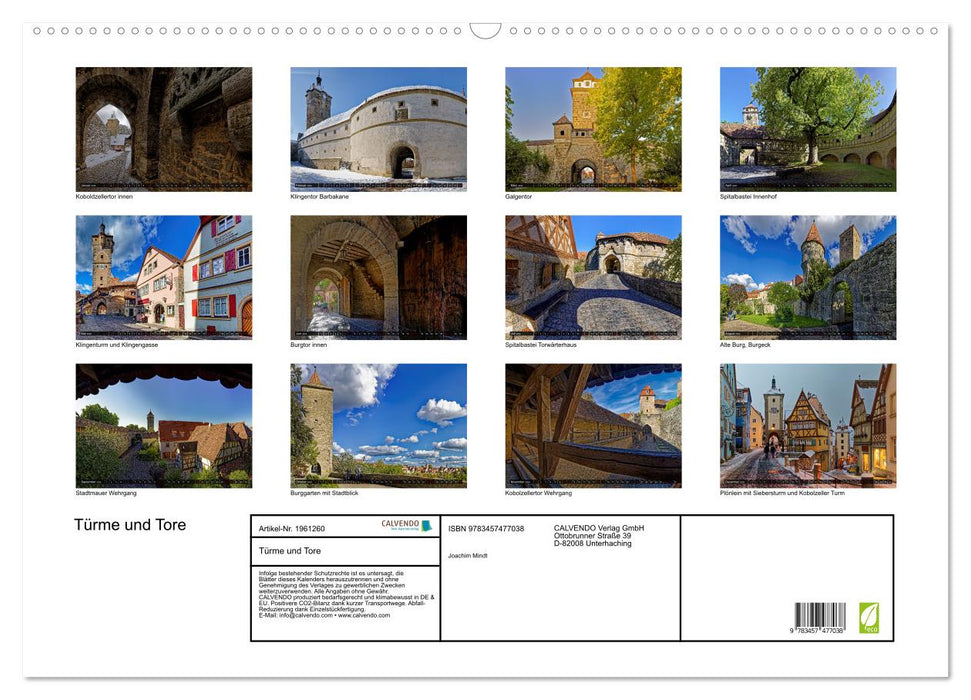This screenshot has height=700, width=971.
Task: View the Plönlein mit Siebersturm photo
Action: click(x=808, y=425)
